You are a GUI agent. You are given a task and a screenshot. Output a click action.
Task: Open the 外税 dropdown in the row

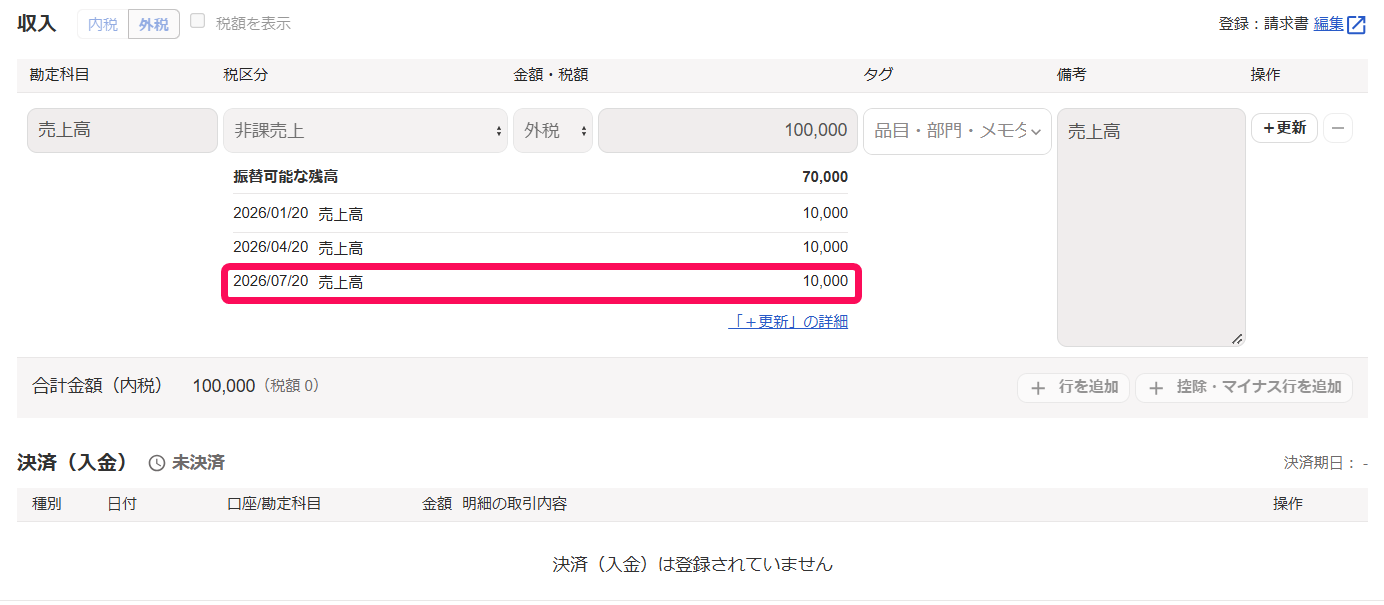pos(553,131)
